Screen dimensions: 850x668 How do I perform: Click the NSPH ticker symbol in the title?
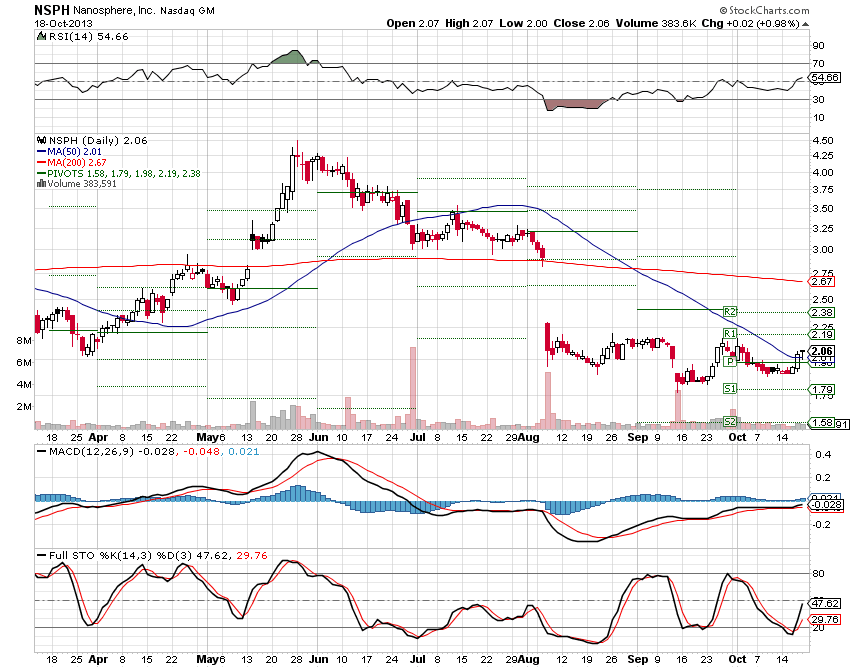(51, 10)
